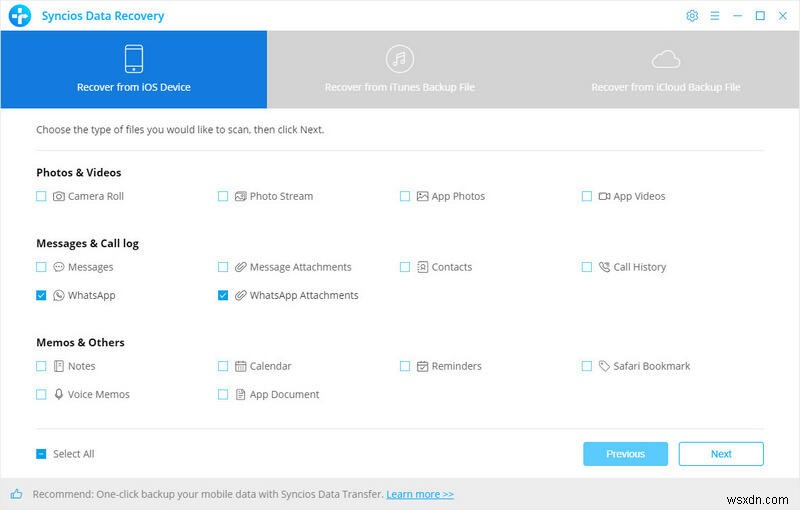
Task: Enable the Camera Roll checkbox
Action: pos(41,196)
